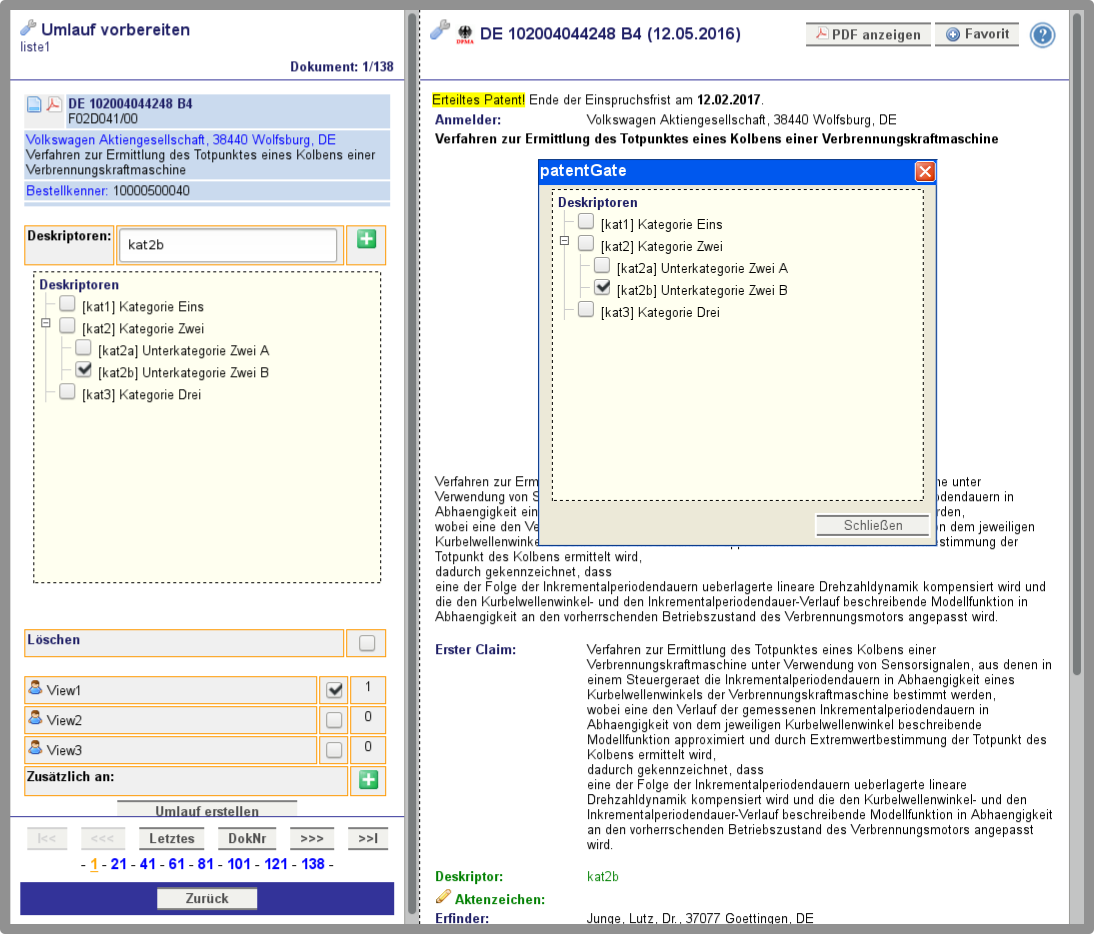
Task: Click the Erteiltes Patent! highlighted text
Action: coord(479,100)
